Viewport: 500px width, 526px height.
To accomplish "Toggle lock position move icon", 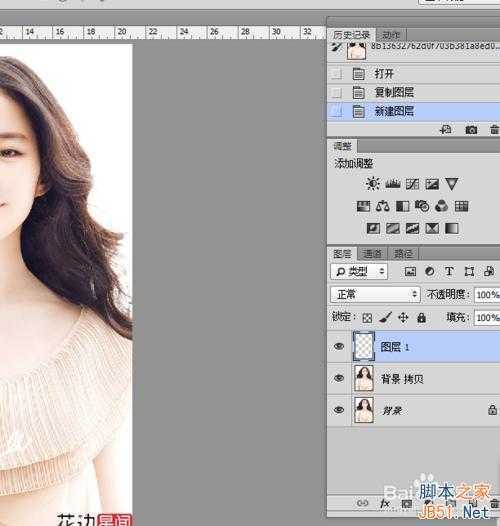I will pyautogui.click(x=403, y=317).
